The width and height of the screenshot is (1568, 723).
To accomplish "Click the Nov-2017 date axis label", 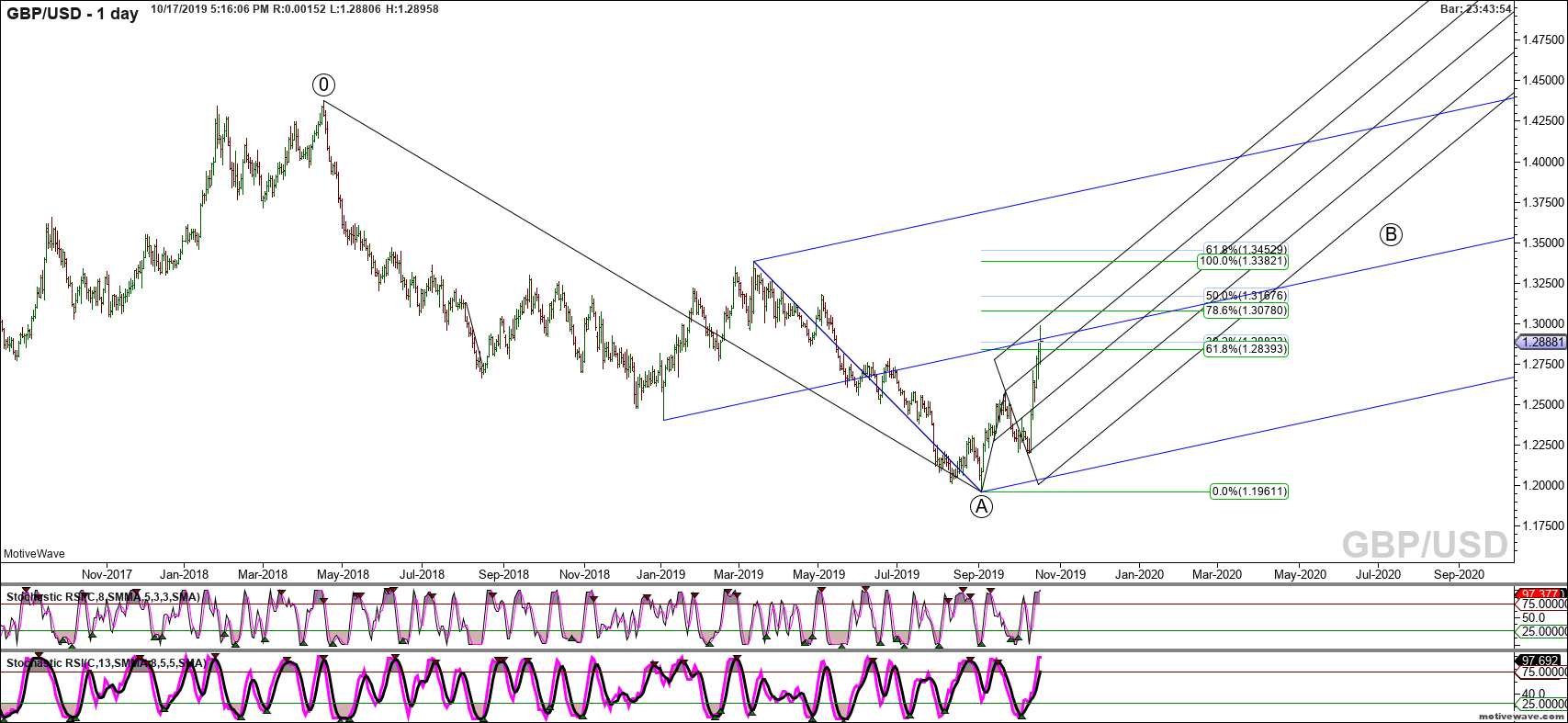I will tap(107, 574).
